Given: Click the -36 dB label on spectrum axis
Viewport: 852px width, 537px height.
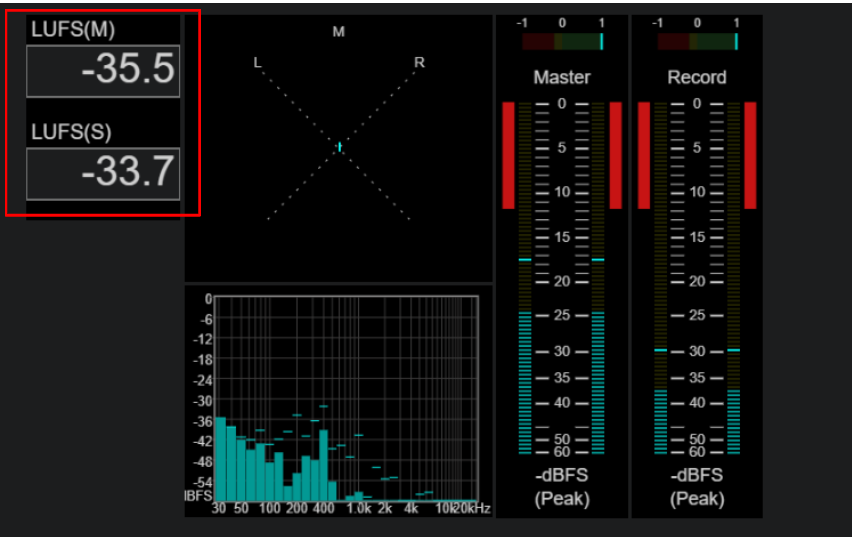Looking at the screenshot, I should tap(202, 421).
